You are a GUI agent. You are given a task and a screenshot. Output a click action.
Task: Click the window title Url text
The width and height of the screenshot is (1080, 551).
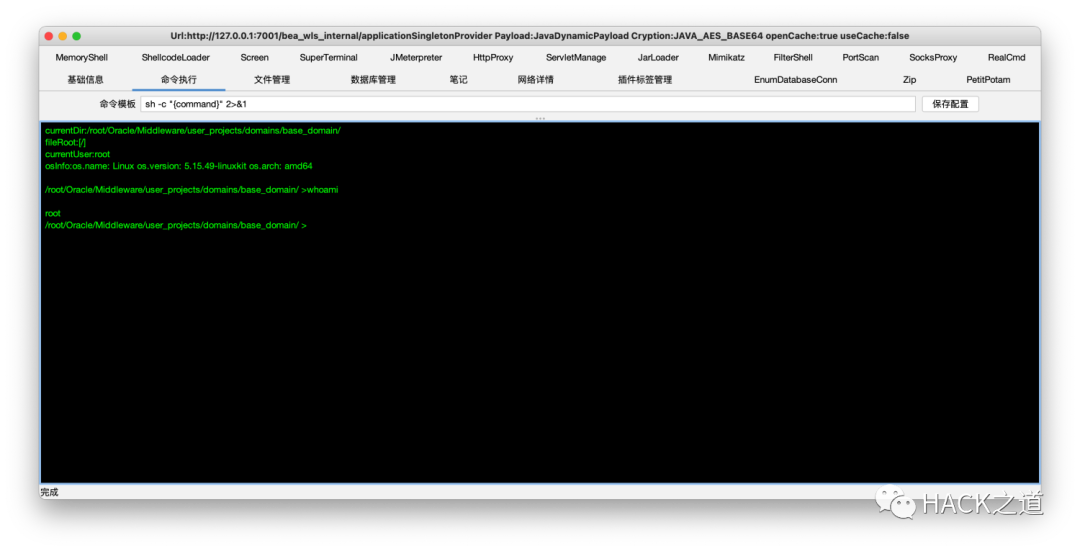(x=540, y=36)
